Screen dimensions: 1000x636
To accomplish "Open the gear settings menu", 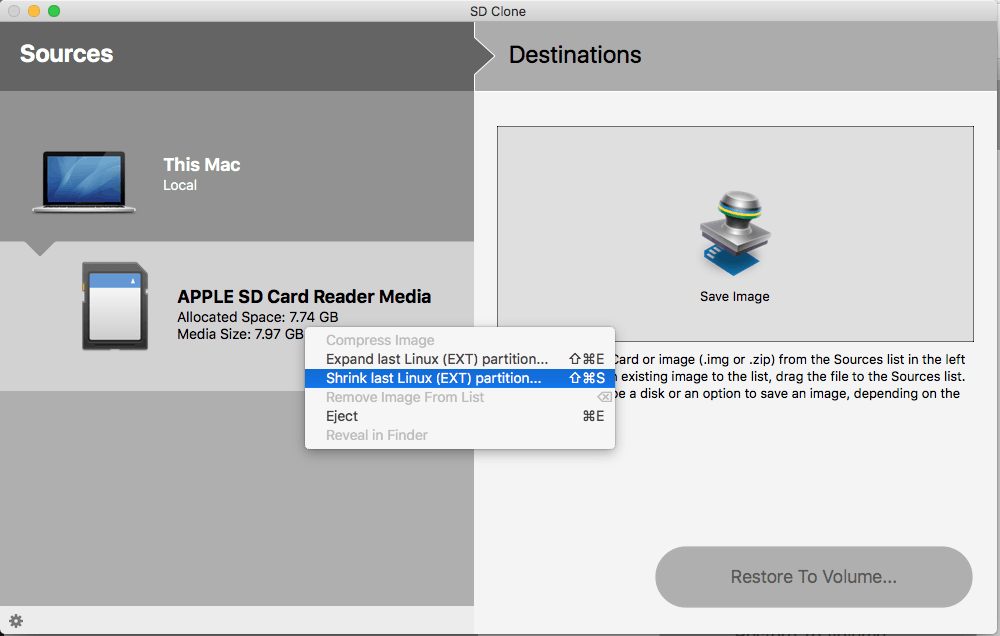I will [x=16, y=621].
